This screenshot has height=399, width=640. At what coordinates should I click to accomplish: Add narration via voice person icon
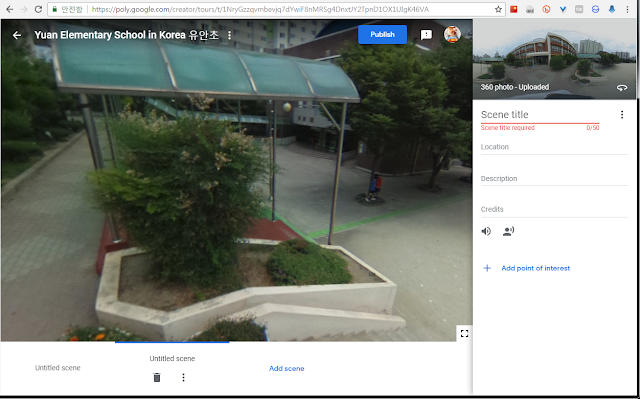[508, 231]
